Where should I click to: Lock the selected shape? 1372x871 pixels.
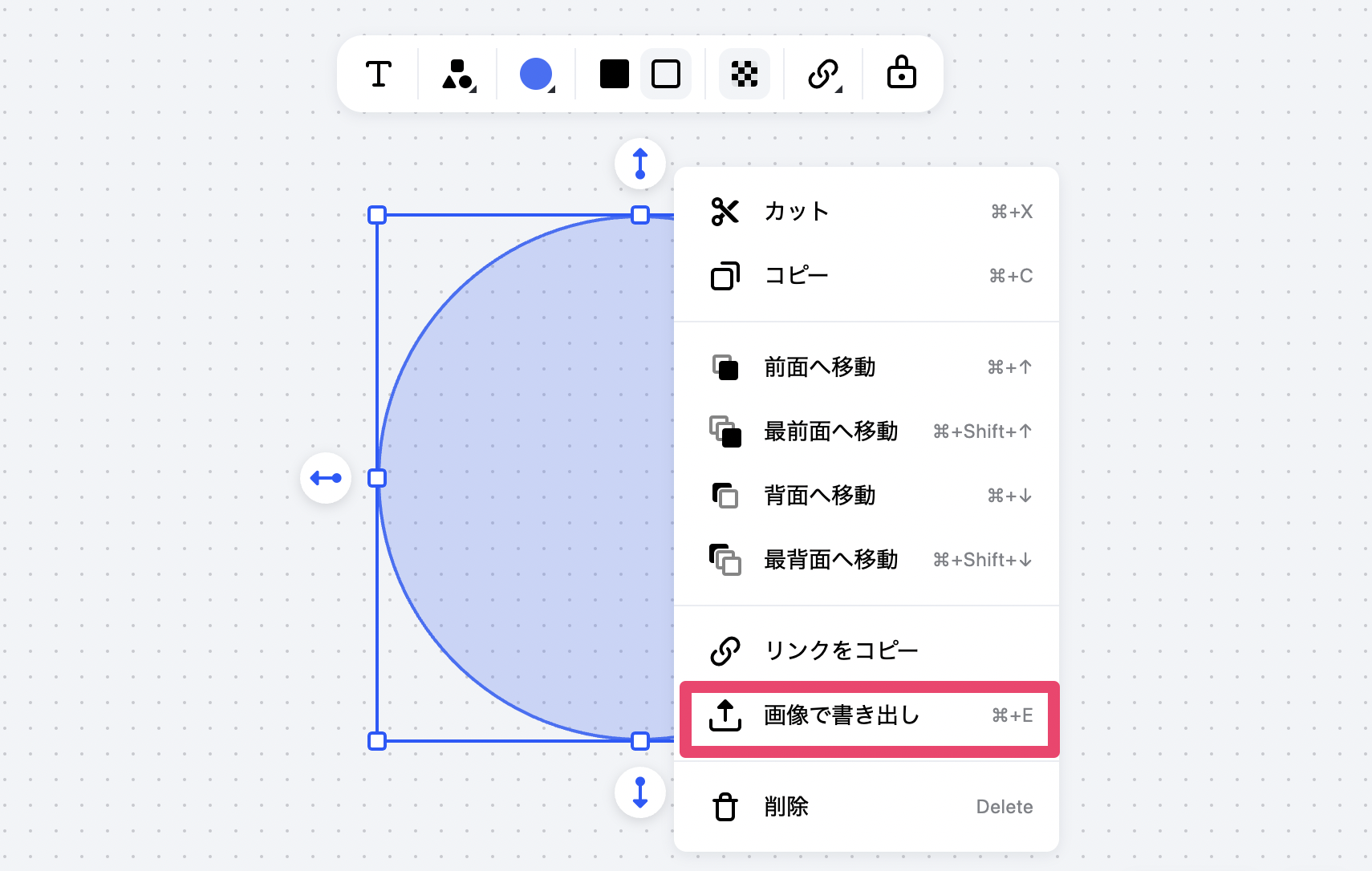(x=902, y=73)
